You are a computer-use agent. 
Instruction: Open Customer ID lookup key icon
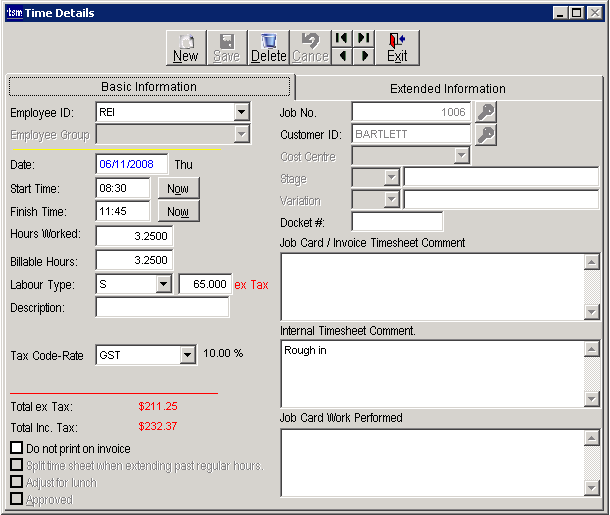[x=485, y=134]
